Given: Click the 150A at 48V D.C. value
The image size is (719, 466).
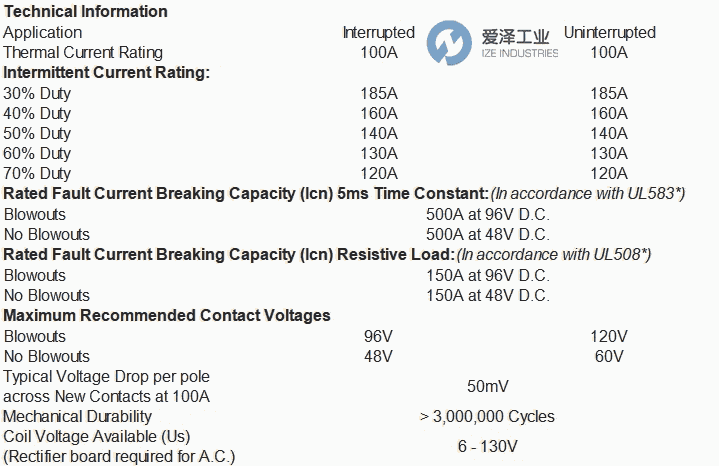Looking at the screenshot, I should click(488, 295).
